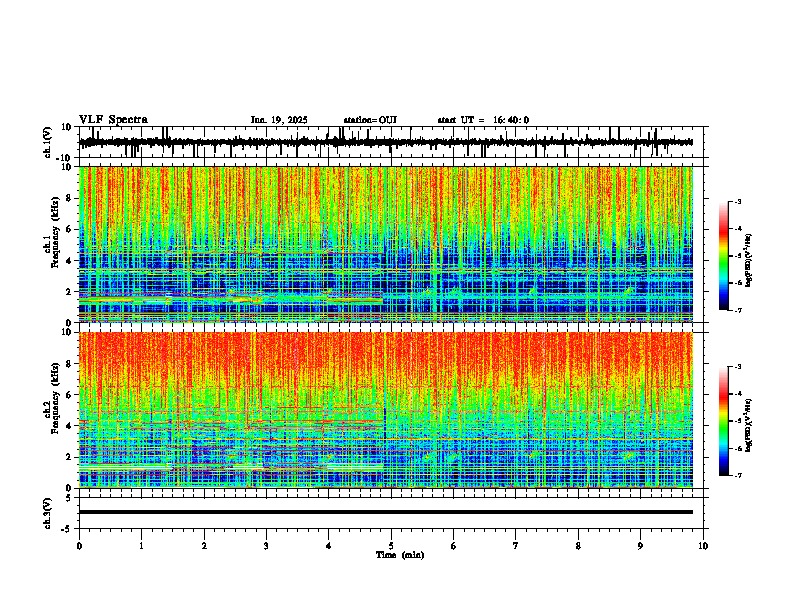Screen dimensions: 792x612
Task: Click the ch.2 color scale bar
Action: pyautogui.click(x=724, y=421)
